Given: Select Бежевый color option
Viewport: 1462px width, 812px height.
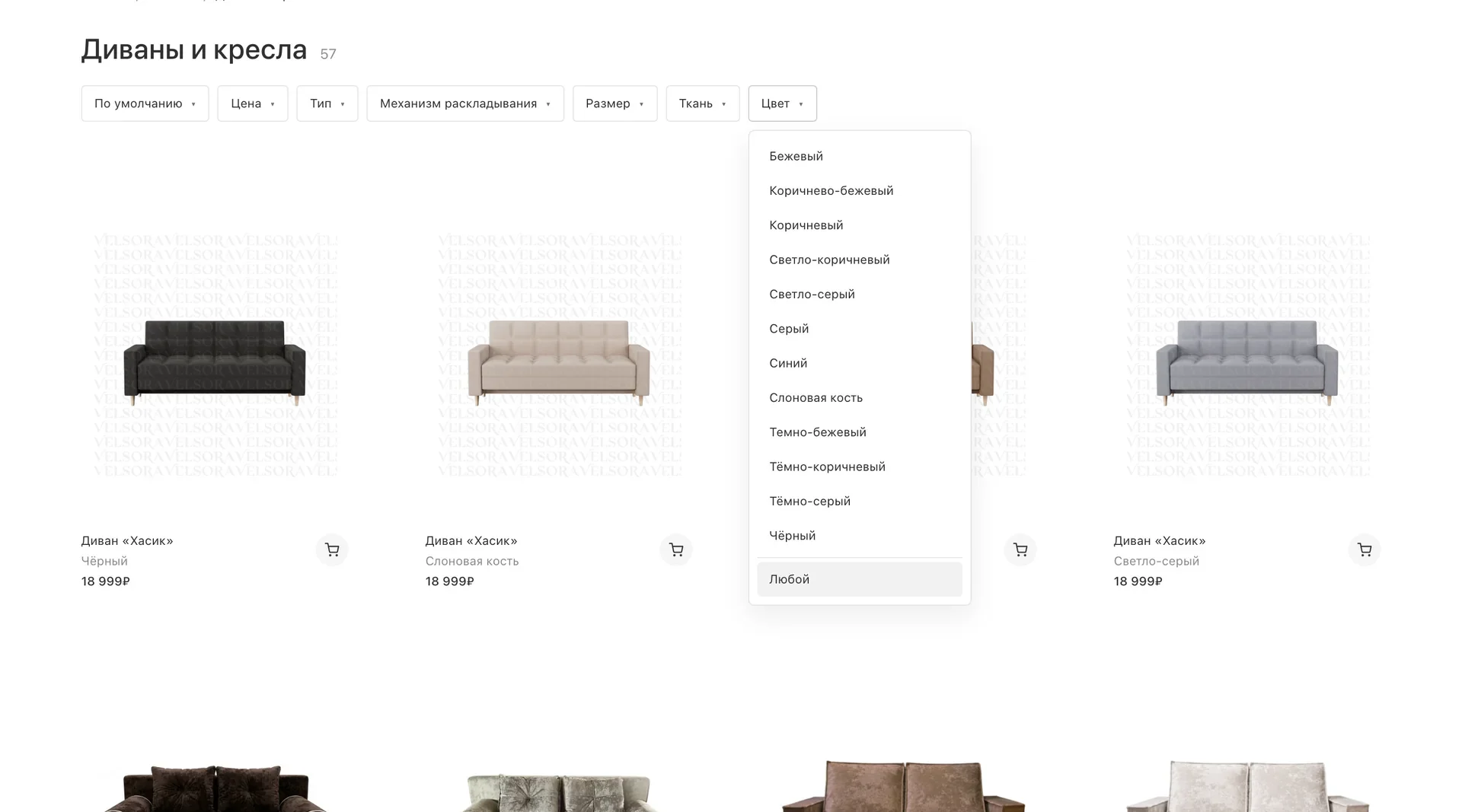Looking at the screenshot, I should pyautogui.click(x=860, y=156).
